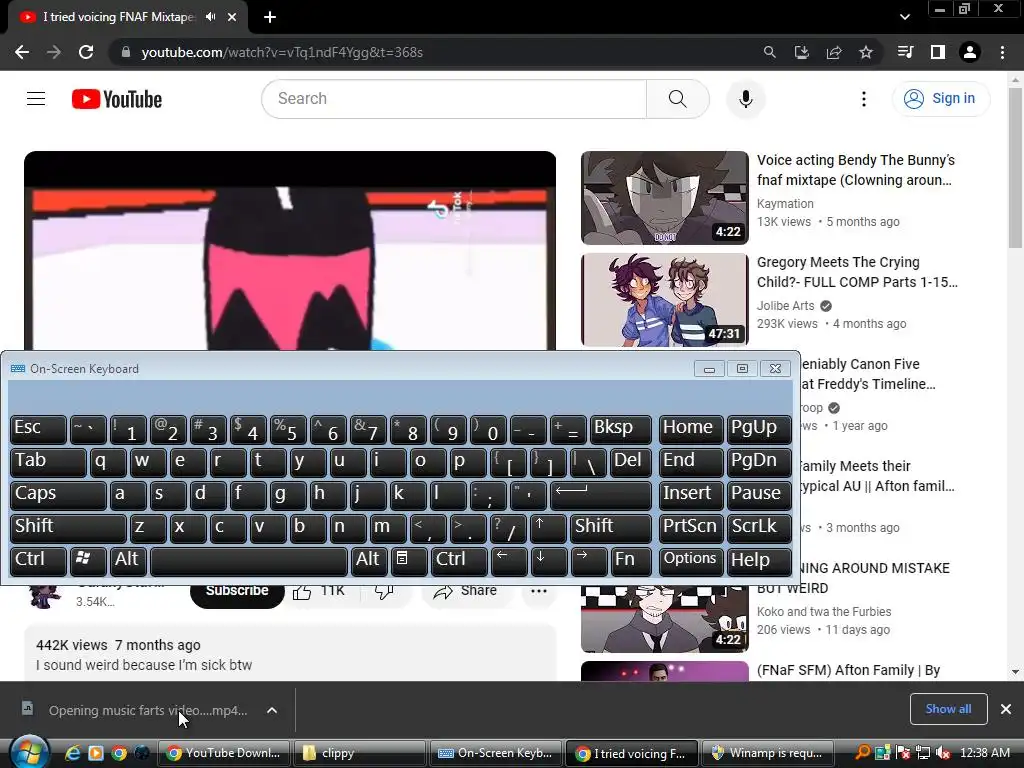Bookmark this page with the star icon
The width and height of the screenshot is (1024, 768).
click(x=866, y=52)
